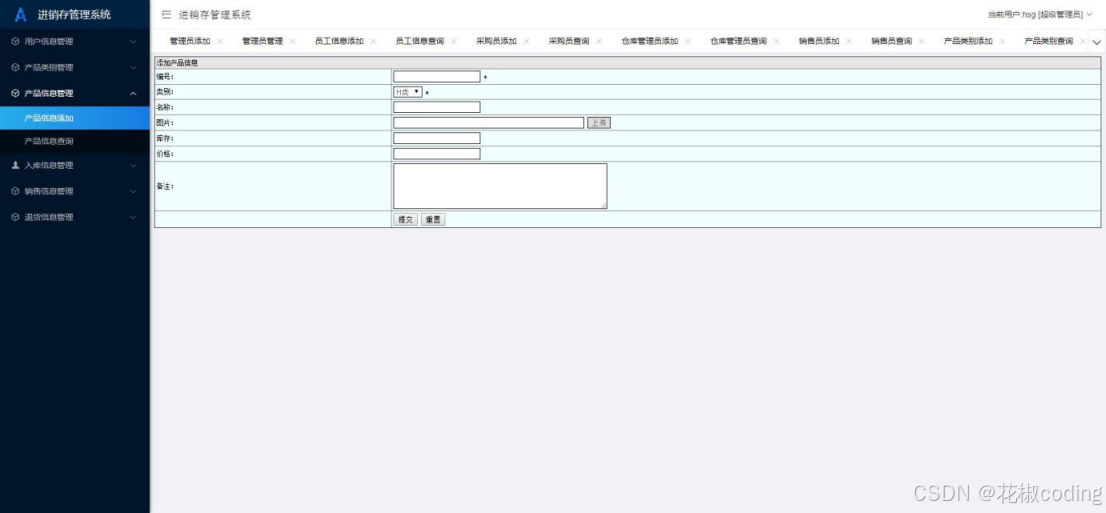Close the 员工信息添加 tab
The width and height of the screenshot is (1106, 513).
tap(373, 42)
